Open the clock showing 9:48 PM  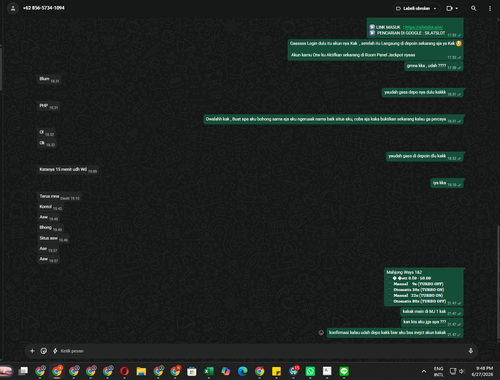coord(482,371)
